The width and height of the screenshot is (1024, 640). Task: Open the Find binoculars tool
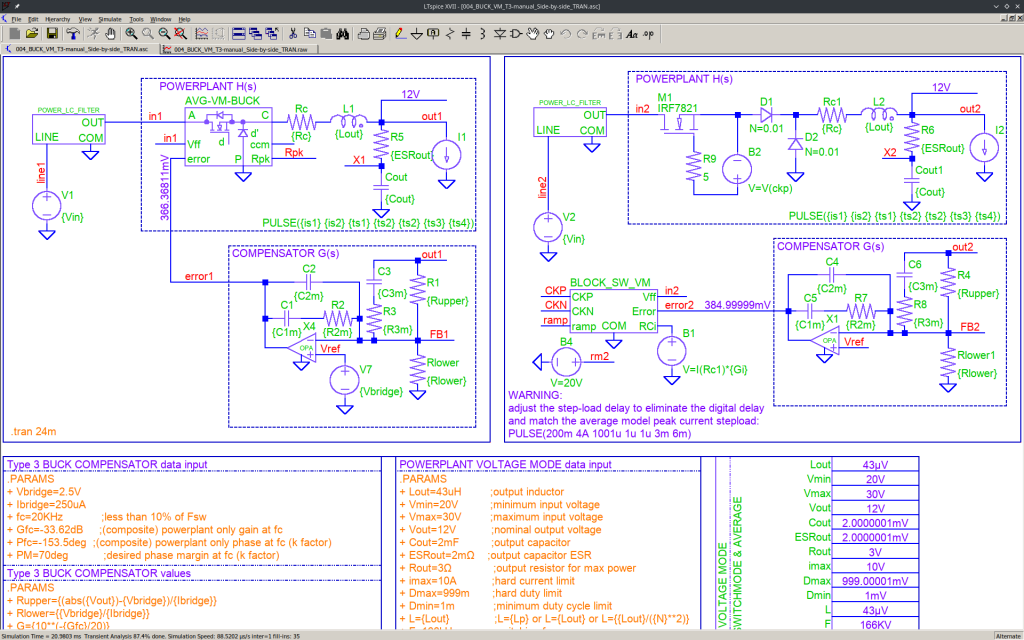point(342,34)
